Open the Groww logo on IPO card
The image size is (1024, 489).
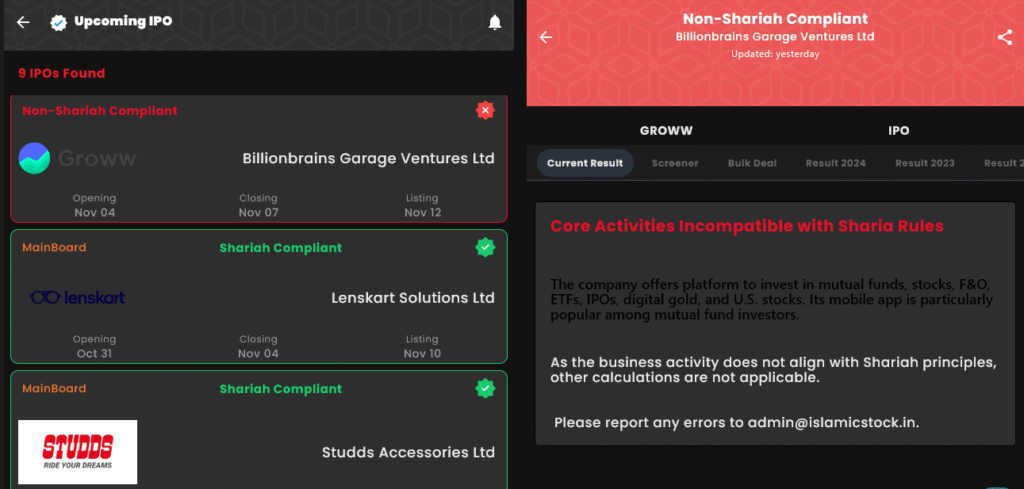pyautogui.click(x=77, y=158)
